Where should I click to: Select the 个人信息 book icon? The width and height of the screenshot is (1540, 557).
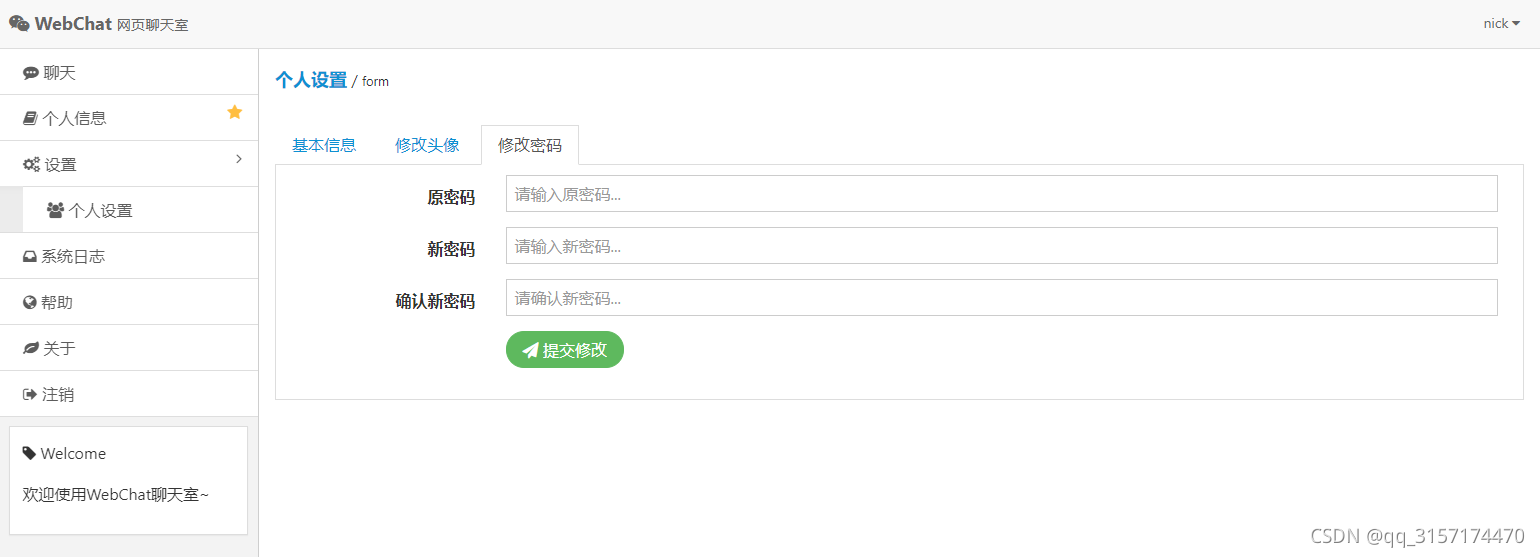(x=30, y=118)
